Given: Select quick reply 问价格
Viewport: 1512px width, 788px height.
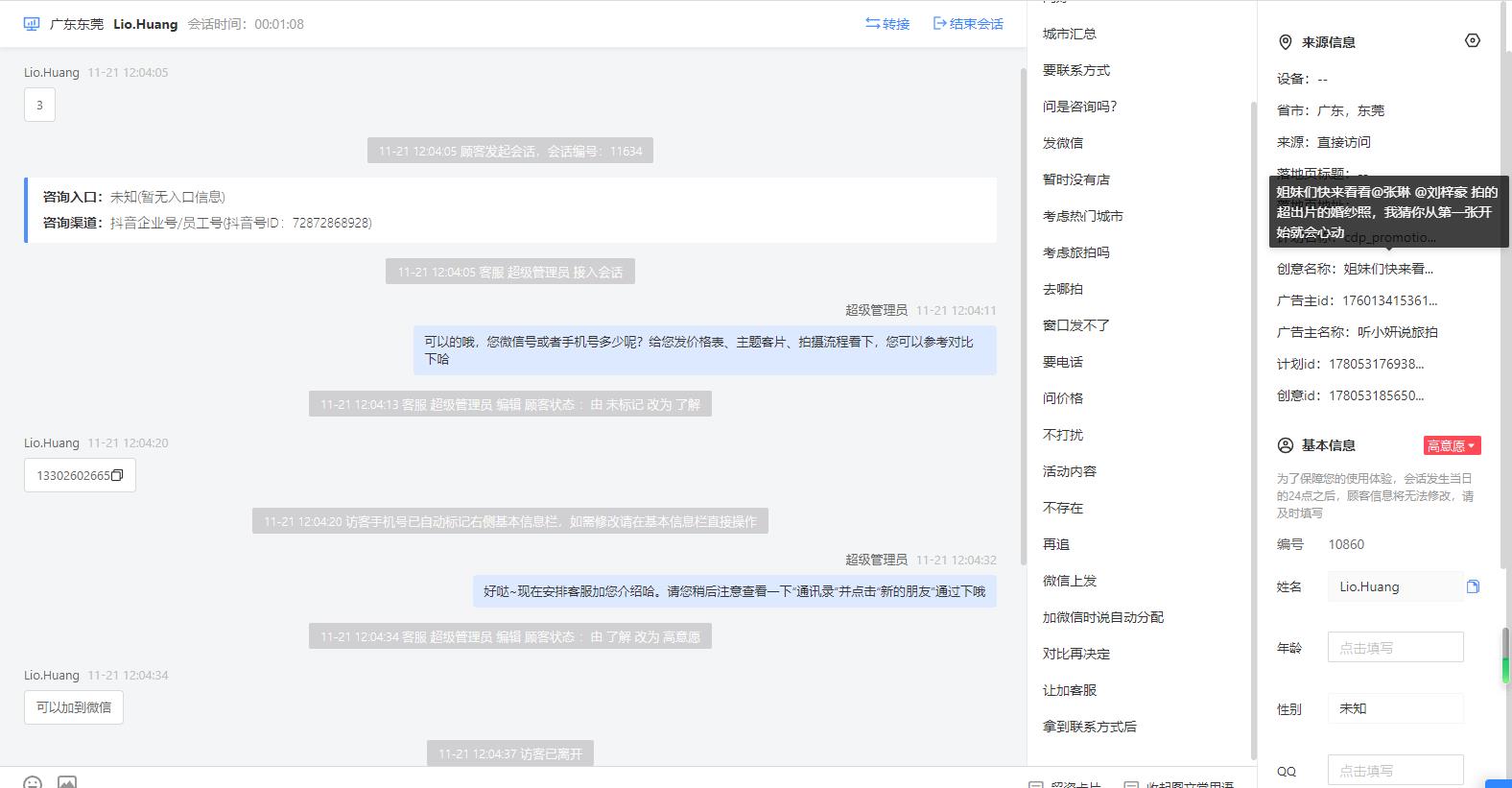Looking at the screenshot, I should click(1063, 398).
